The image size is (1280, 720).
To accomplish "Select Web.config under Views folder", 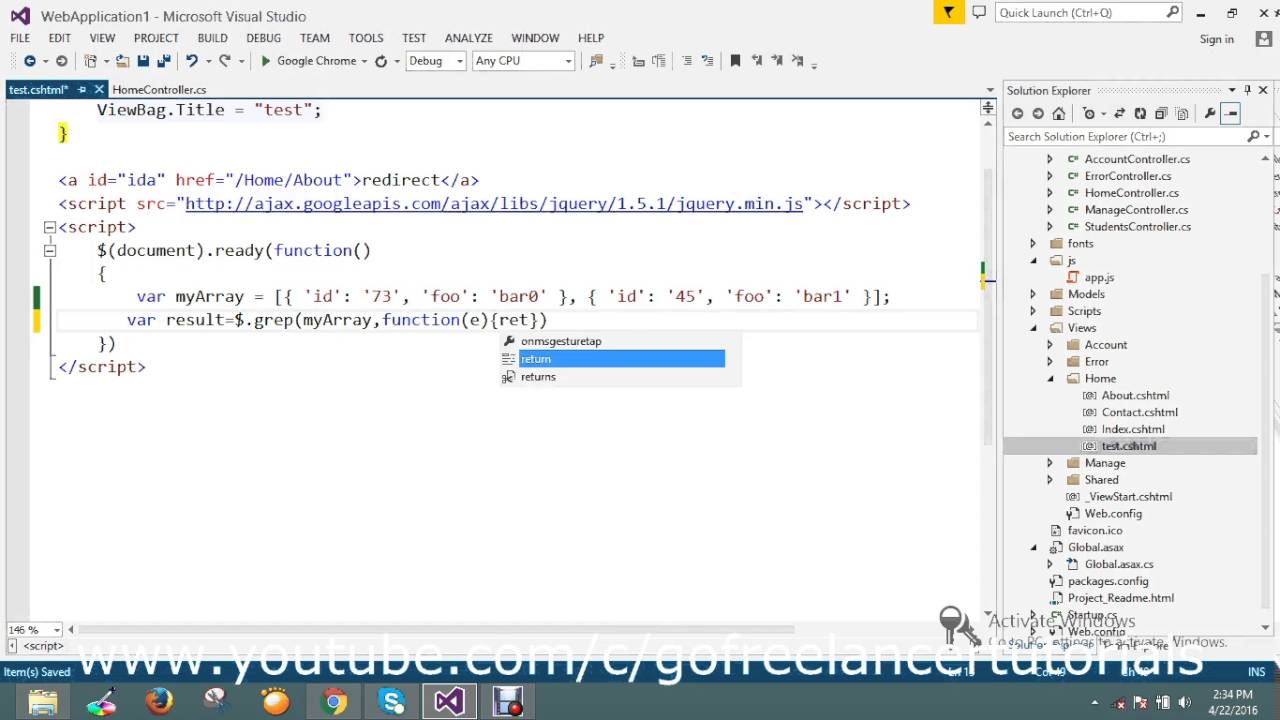I will [x=1113, y=513].
